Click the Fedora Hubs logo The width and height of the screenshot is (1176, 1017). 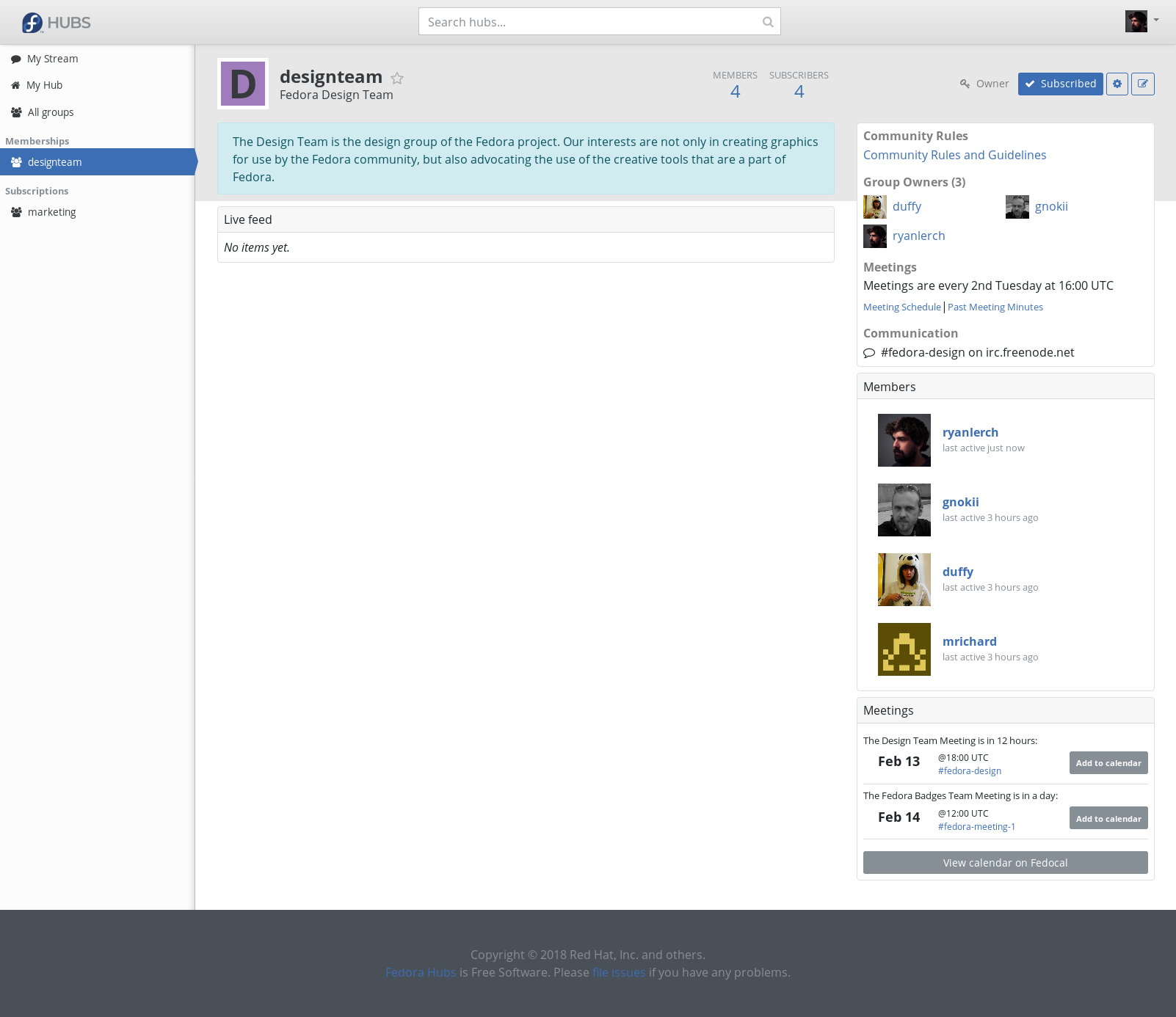pos(56,23)
